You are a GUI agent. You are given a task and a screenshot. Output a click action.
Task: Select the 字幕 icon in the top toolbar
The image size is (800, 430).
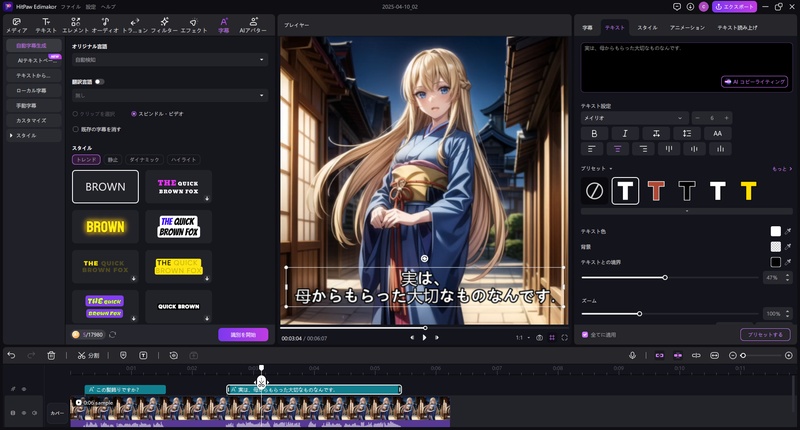coord(223,25)
